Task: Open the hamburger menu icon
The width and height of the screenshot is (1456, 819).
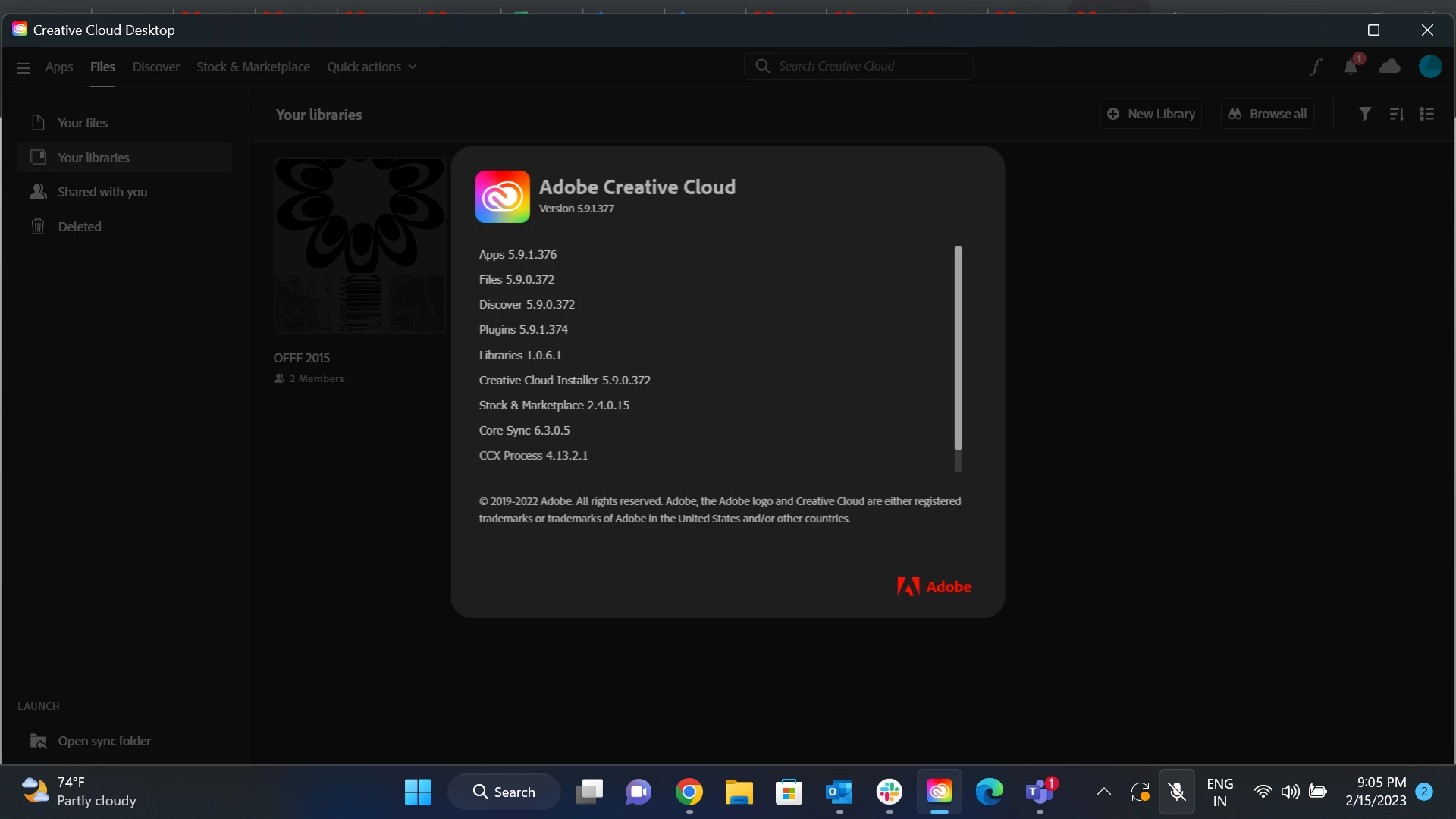Action: (24, 67)
